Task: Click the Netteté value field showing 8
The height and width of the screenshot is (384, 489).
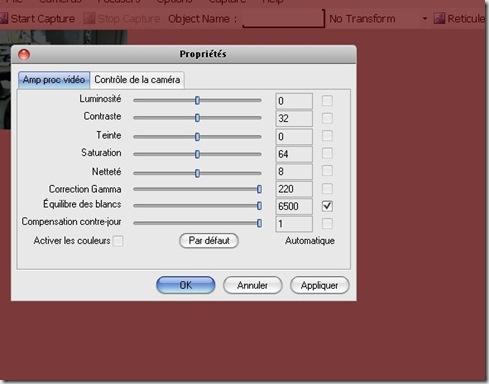Action: [294, 172]
